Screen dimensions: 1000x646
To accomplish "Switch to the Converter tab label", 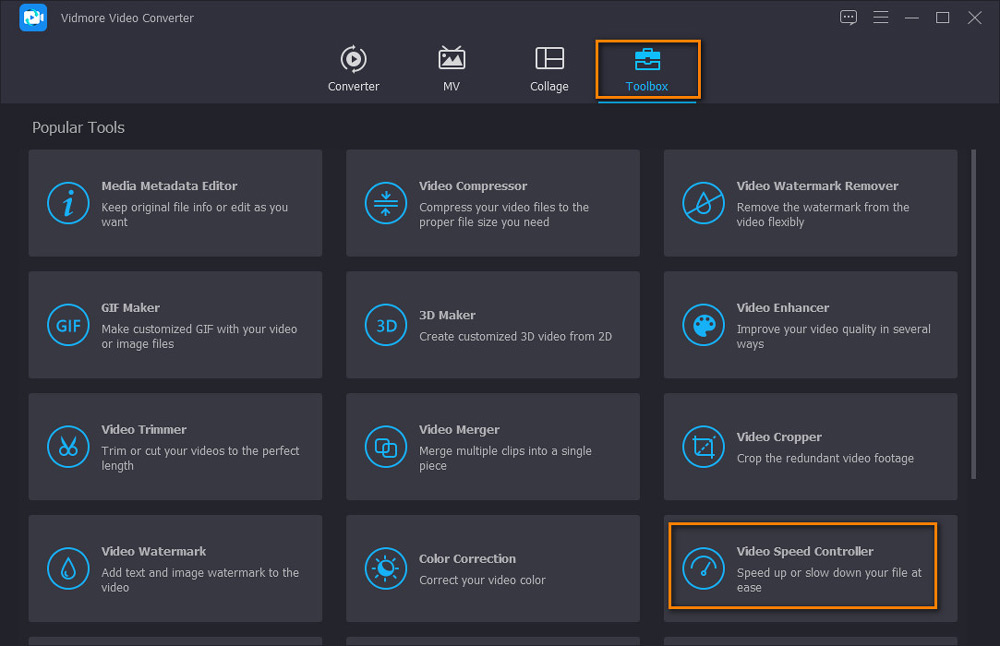I will (353, 86).
